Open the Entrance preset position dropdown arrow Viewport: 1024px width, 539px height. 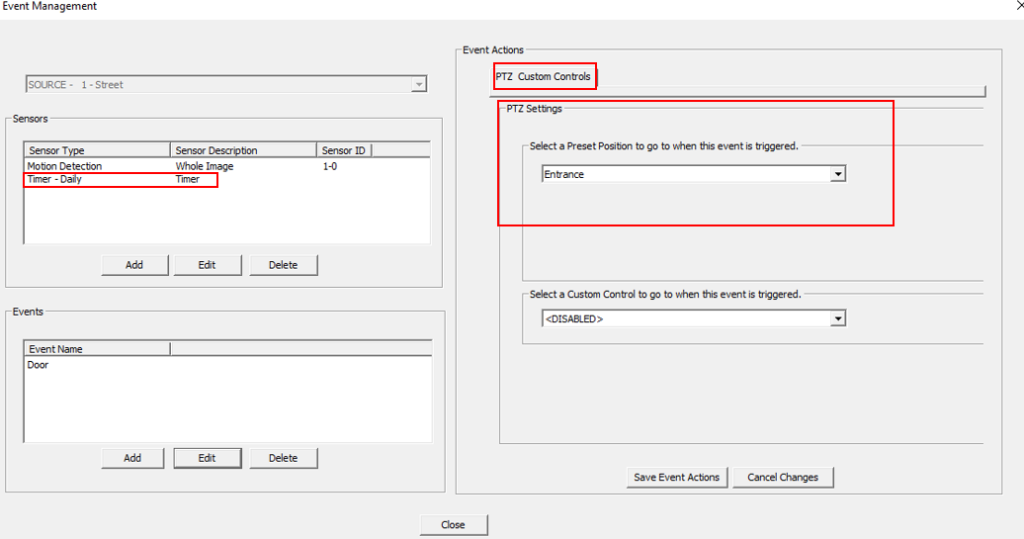(x=838, y=174)
